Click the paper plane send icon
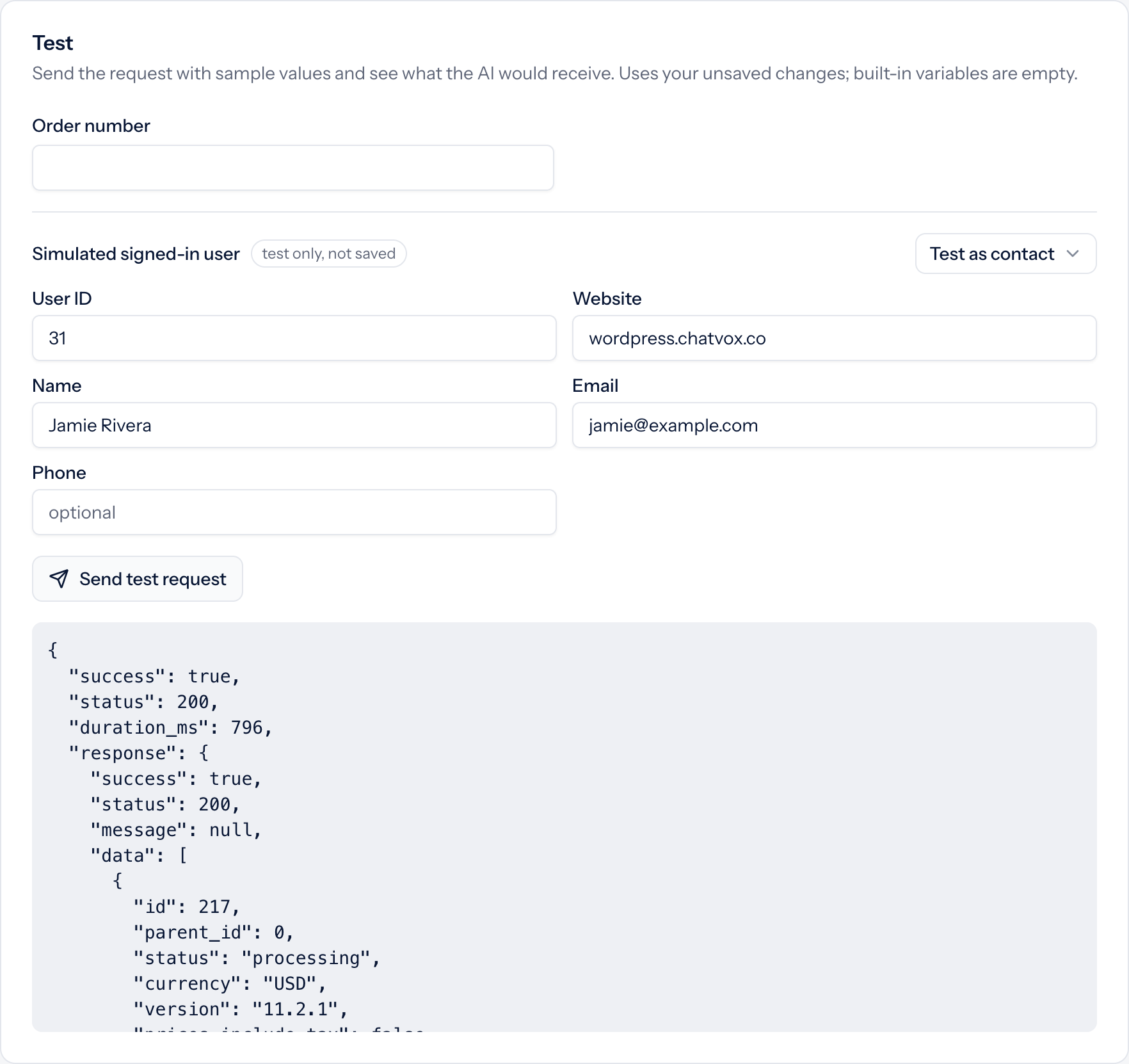1129x1064 pixels. [59, 579]
